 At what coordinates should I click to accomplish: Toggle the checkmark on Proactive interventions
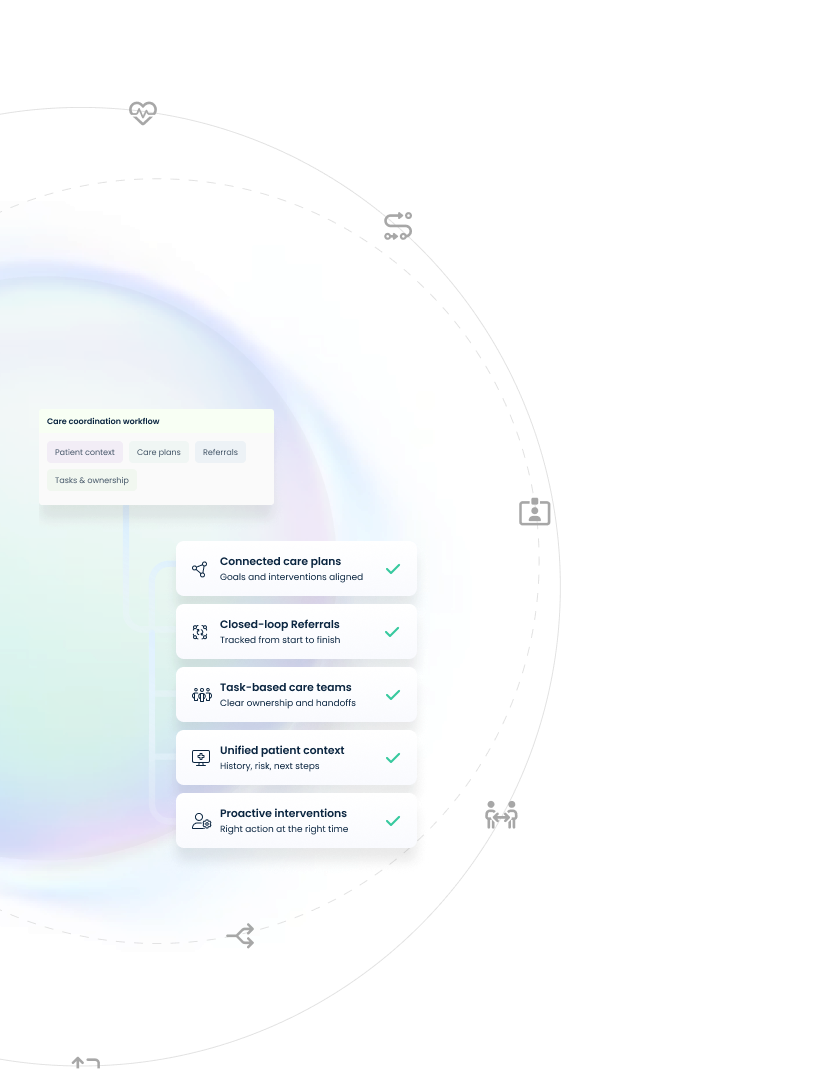point(393,820)
